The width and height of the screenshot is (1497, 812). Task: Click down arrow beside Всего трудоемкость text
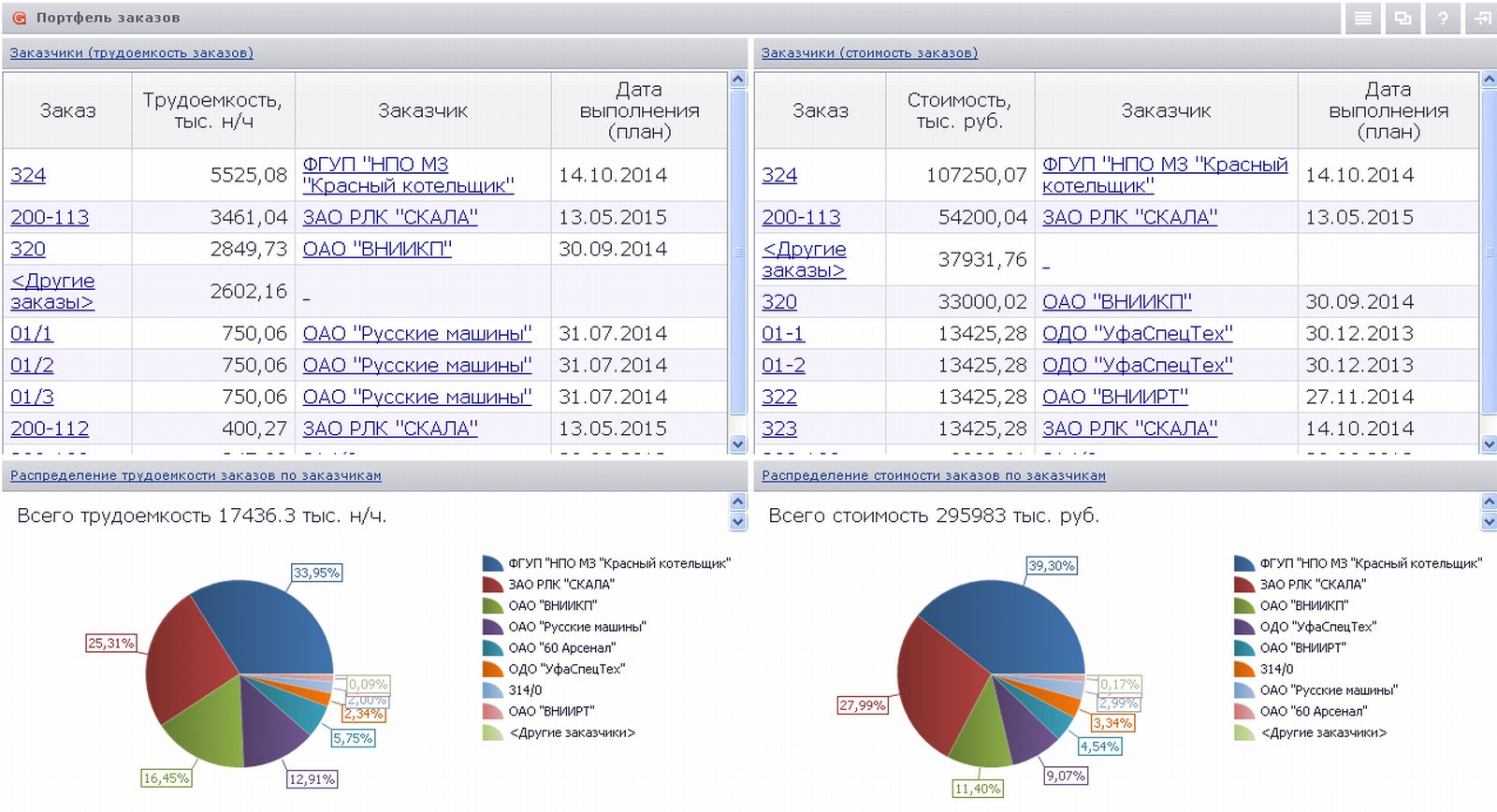click(x=738, y=522)
